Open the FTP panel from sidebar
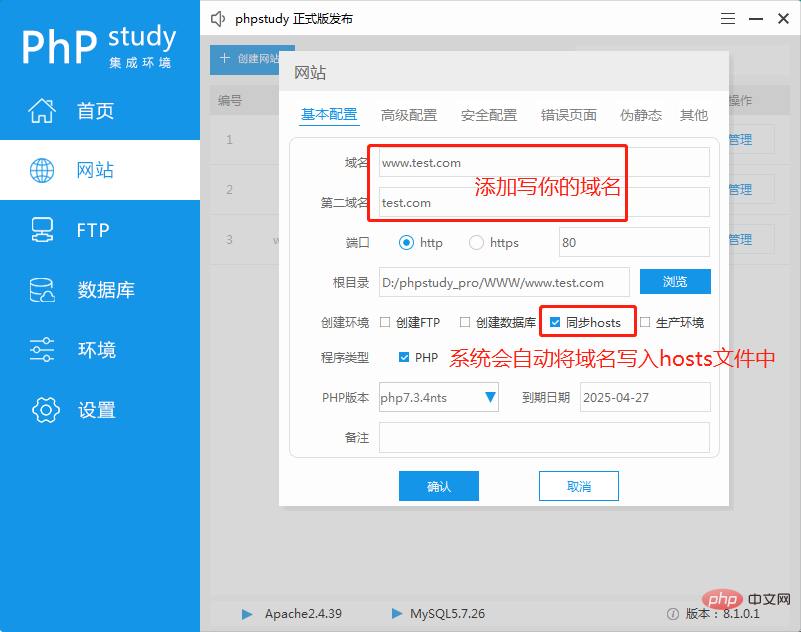This screenshot has height=632, width=801. click(x=95, y=230)
